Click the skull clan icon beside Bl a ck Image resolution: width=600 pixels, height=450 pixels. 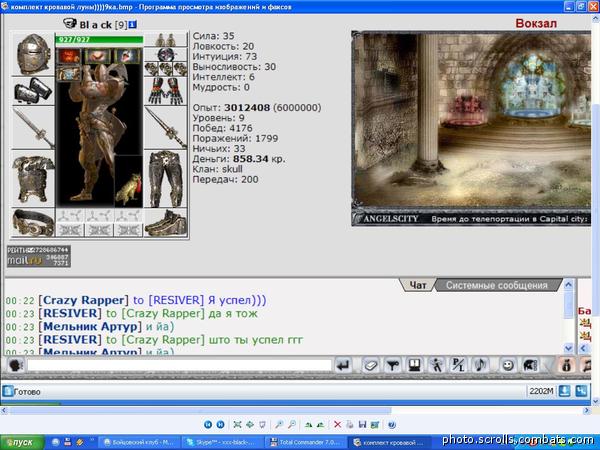click(x=70, y=23)
